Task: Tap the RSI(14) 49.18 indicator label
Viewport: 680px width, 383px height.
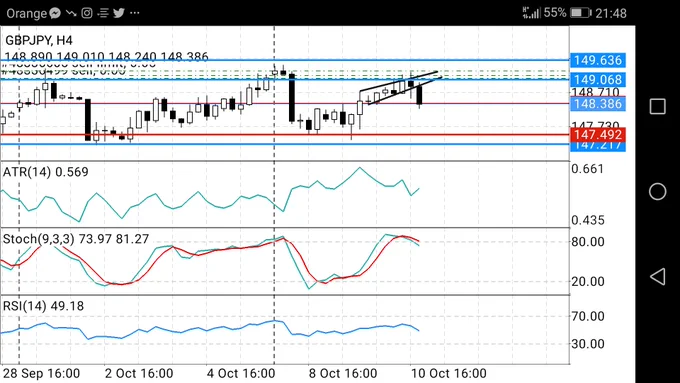Action: pyautogui.click(x=43, y=306)
